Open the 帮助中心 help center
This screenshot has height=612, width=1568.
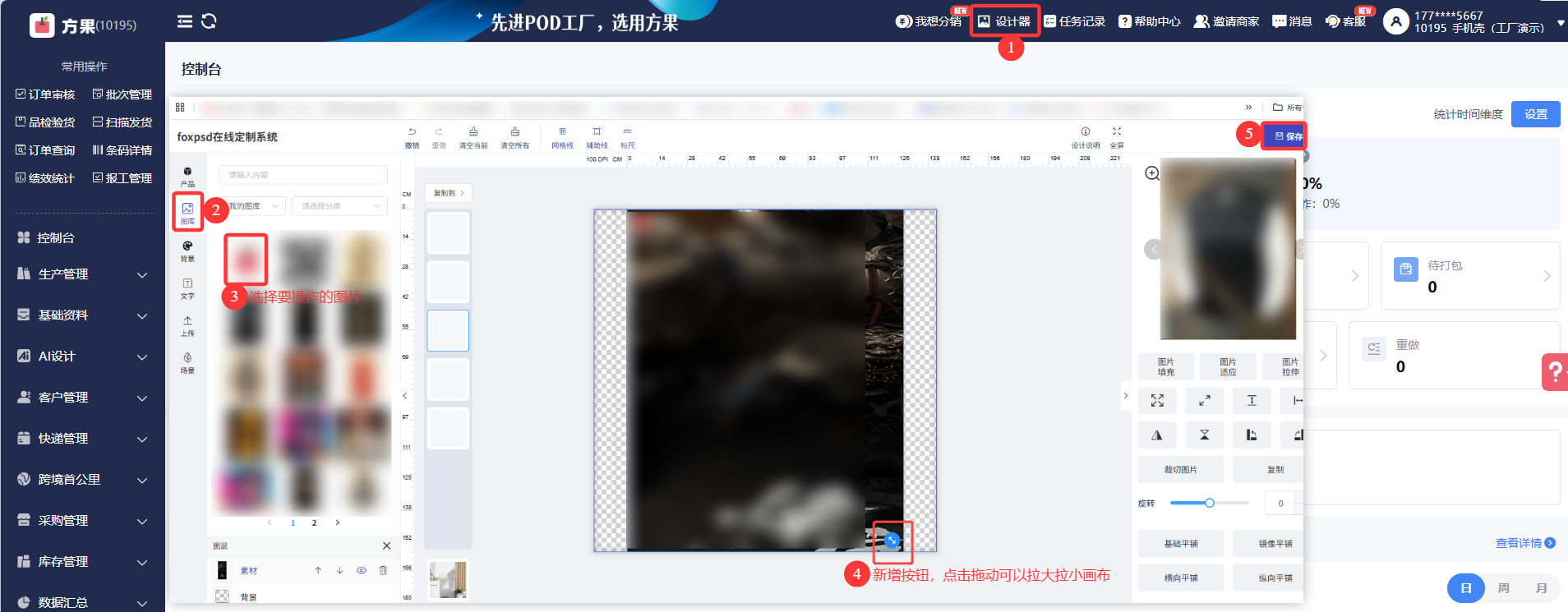pyautogui.click(x=1150, y=21)
